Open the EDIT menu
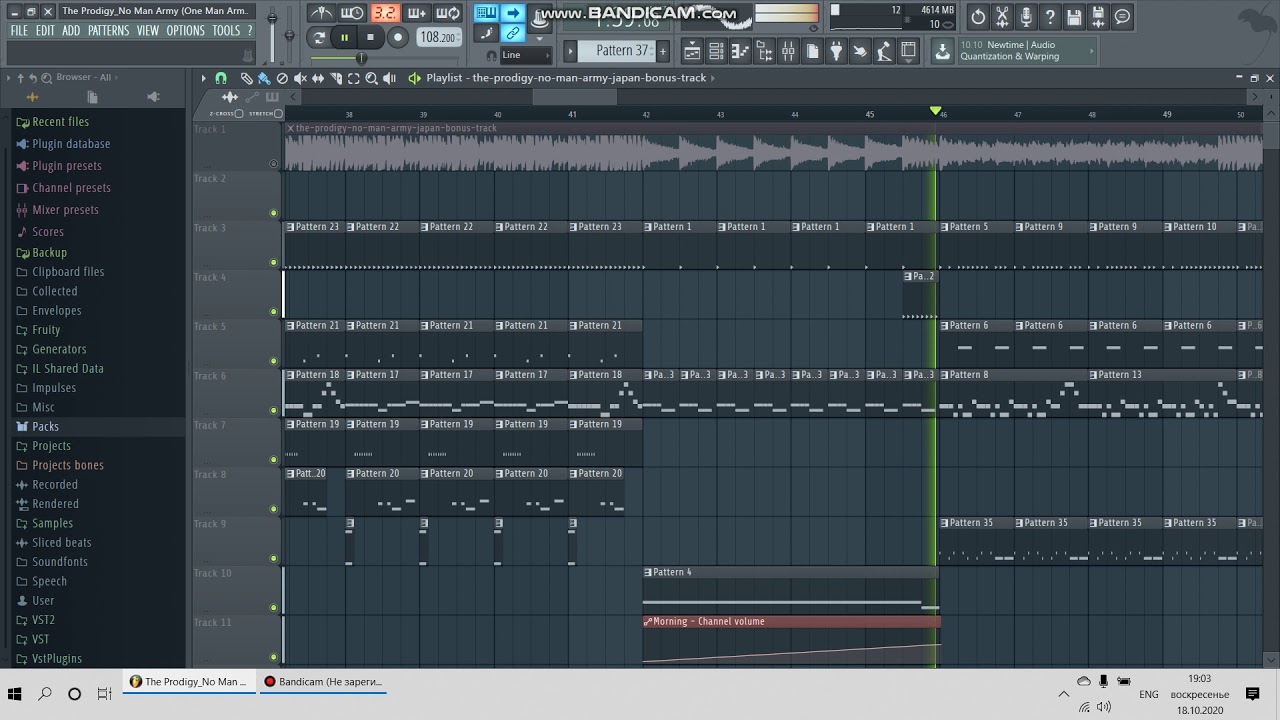1280x720 pixels. (x=45, y=31)
